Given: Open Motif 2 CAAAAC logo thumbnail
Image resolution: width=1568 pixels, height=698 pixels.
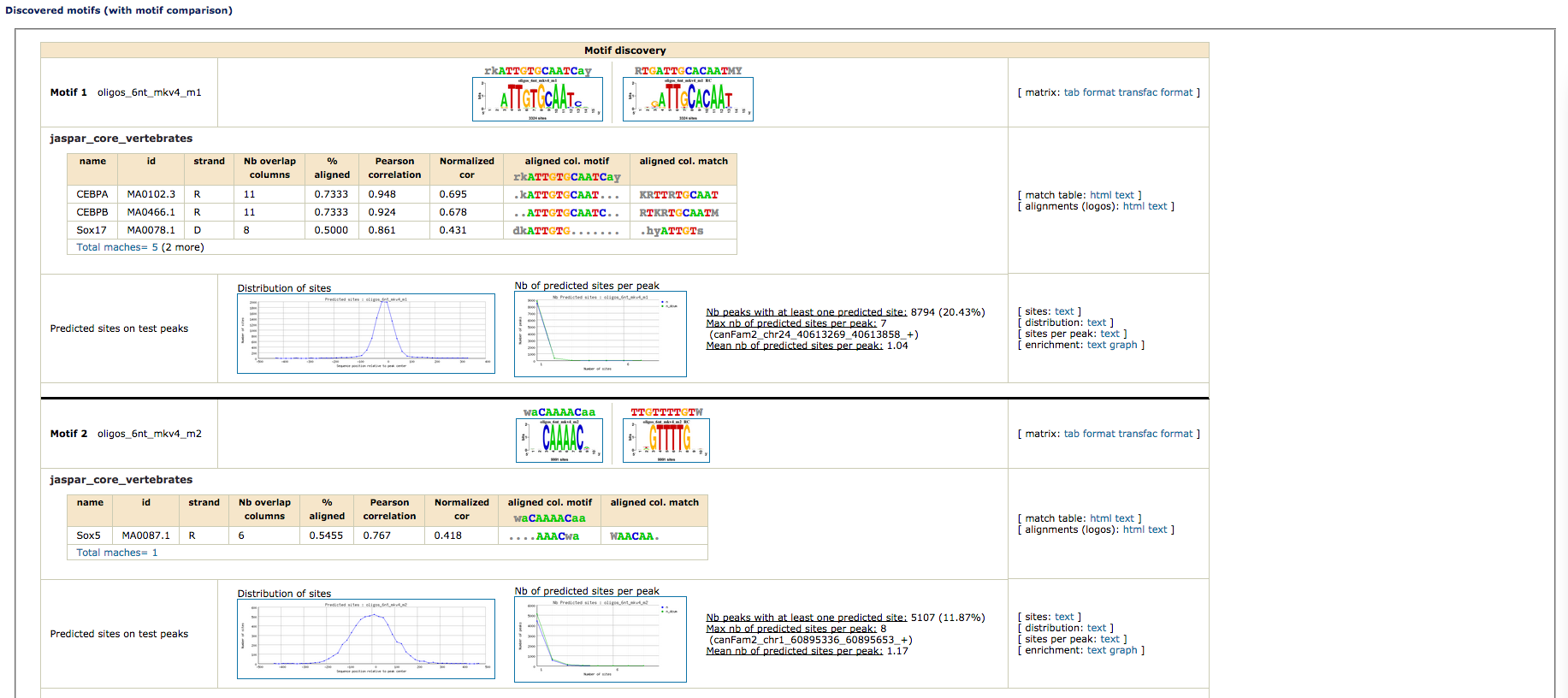Looking at the screenshot, I should pos(559,441).
